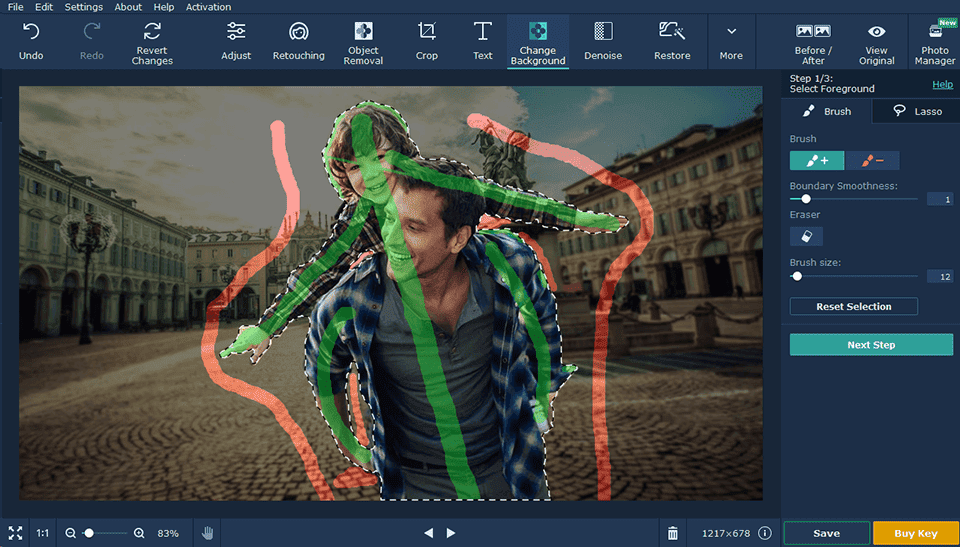Screen dimensions: 960x547
Task: Switch to the Lasso tab
Action: click(x=917, y=111)
